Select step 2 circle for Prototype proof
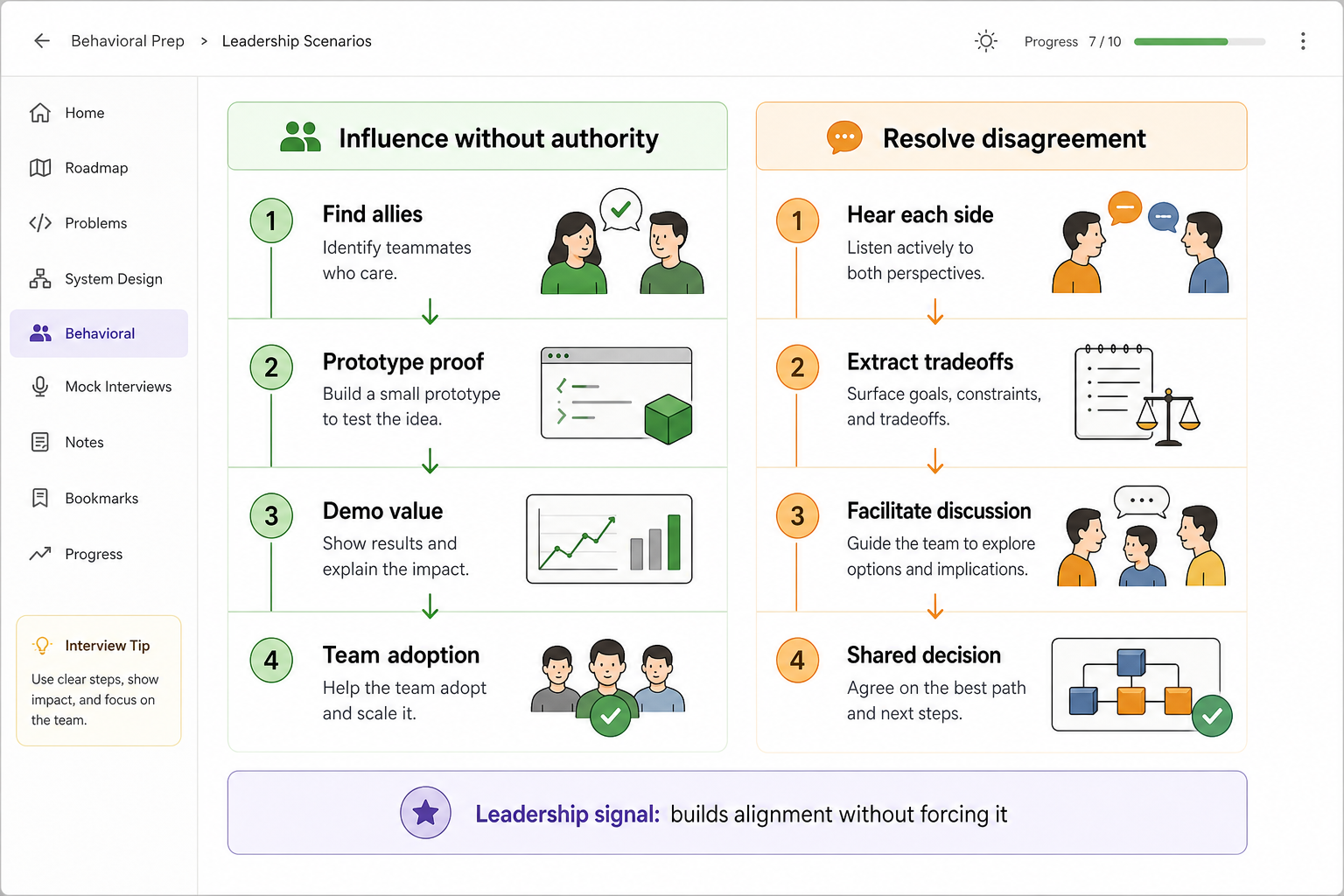The width and height of the screenshot is (1344, 896). (271, 367)
